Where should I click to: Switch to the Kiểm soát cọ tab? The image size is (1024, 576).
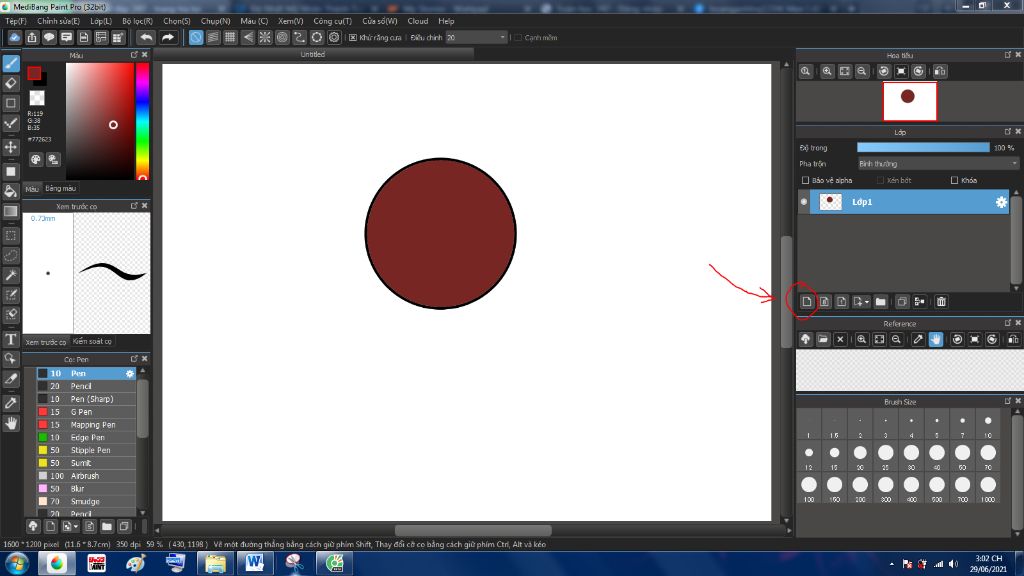92,342
